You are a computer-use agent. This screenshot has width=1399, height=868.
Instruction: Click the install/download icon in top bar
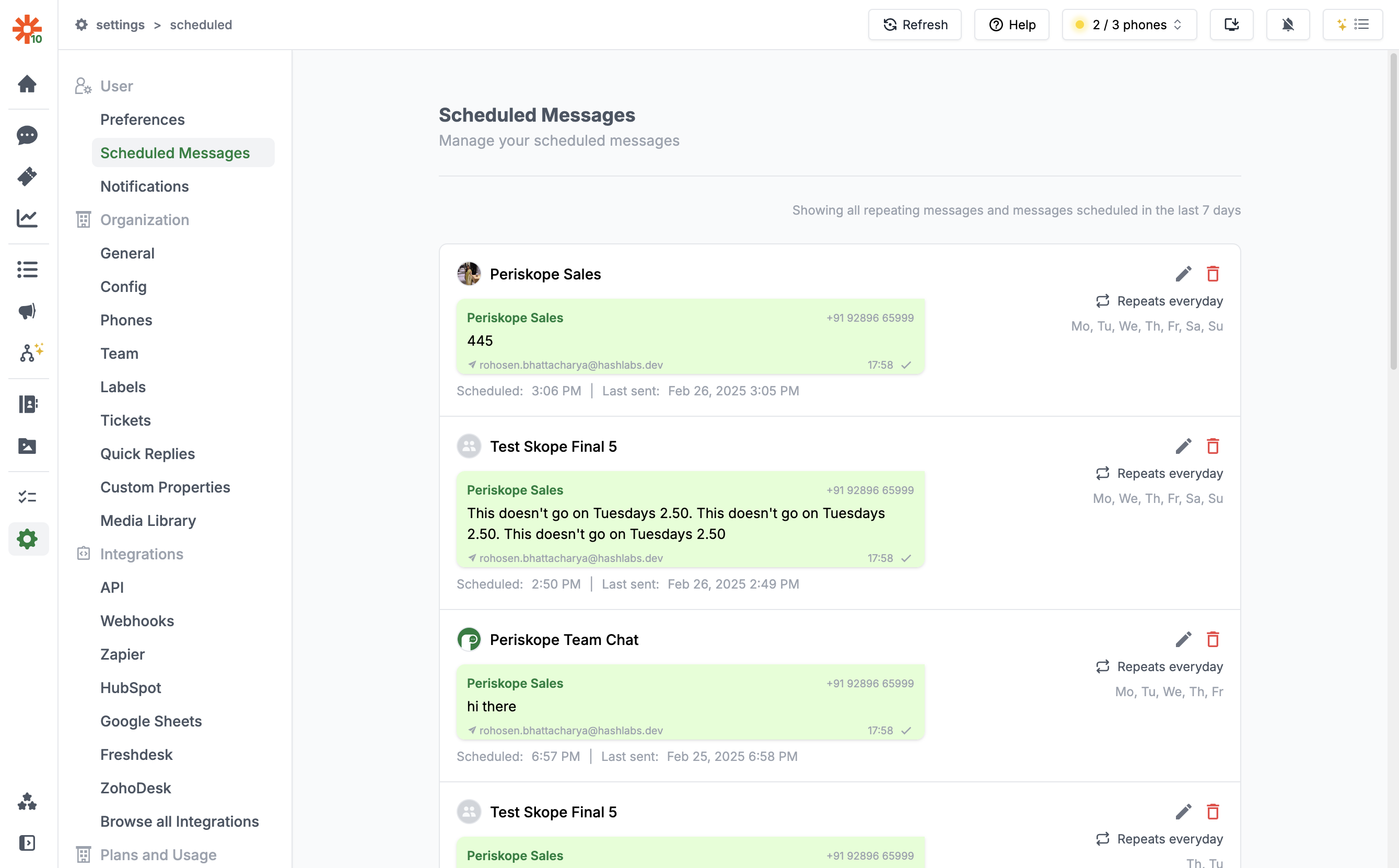coord(1231,25)
